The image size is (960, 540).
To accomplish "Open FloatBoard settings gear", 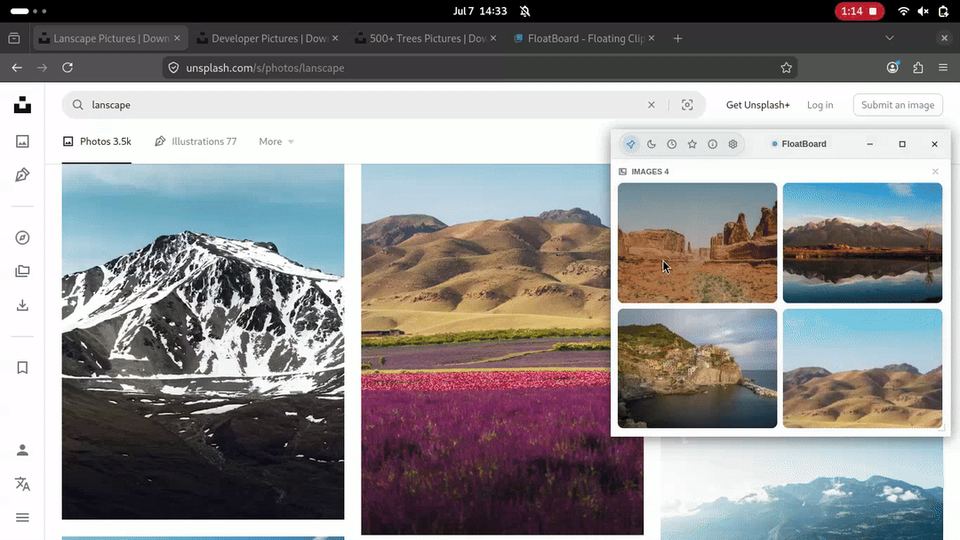I will pos(733,144).
